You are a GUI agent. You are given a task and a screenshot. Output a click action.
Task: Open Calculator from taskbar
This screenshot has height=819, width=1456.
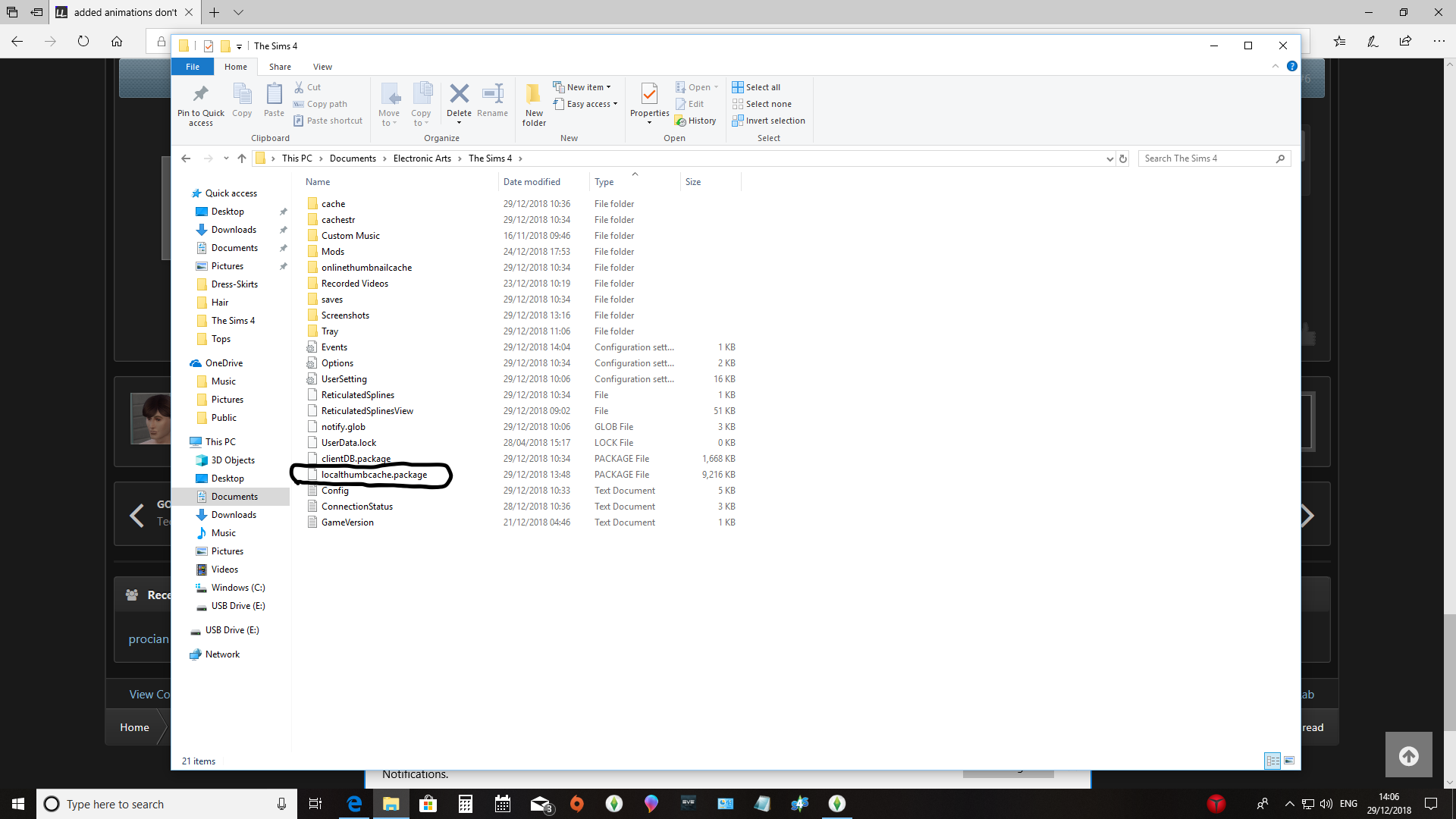pos(465,804)
